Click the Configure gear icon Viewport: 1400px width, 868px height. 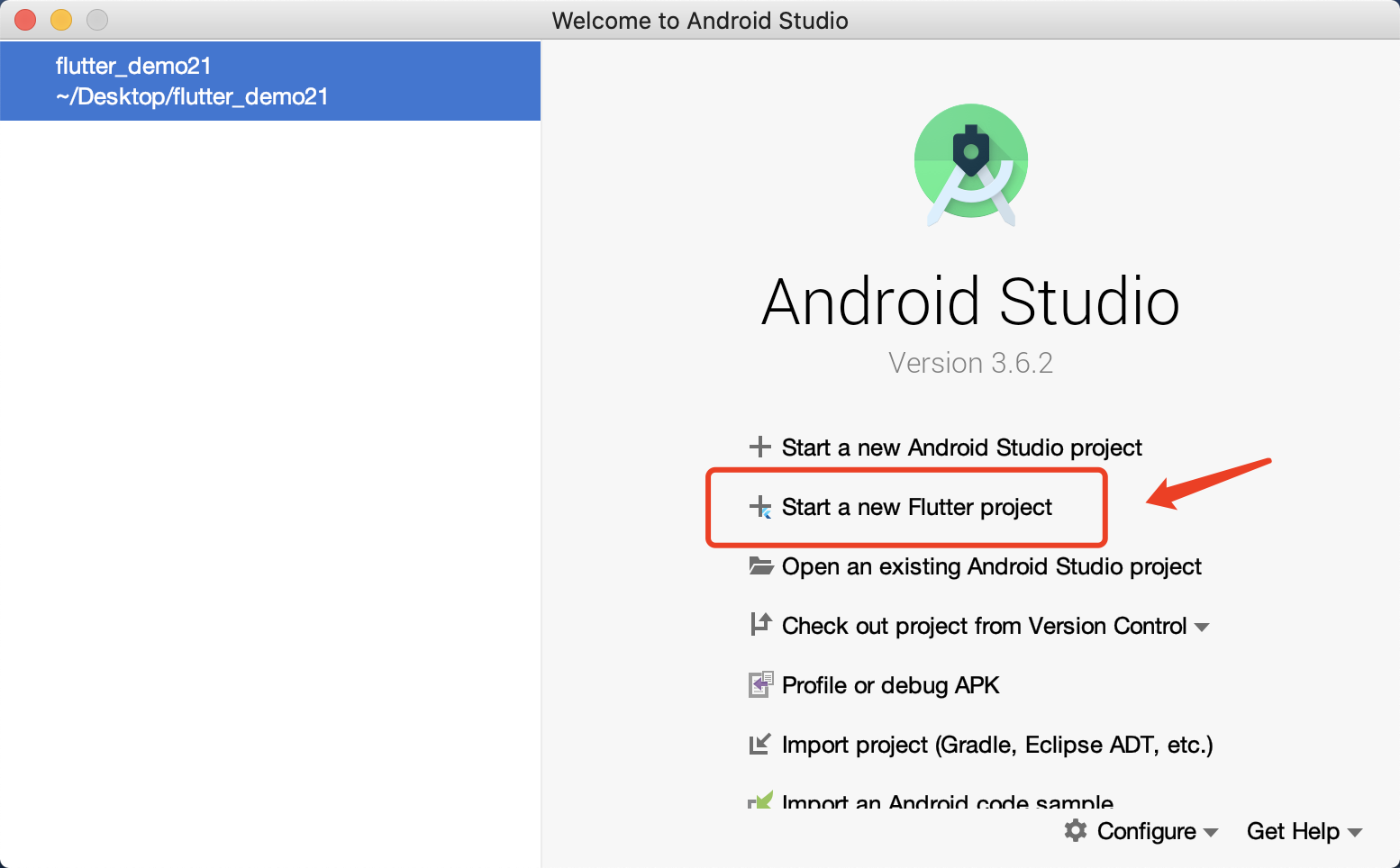tap(1076, 830)
